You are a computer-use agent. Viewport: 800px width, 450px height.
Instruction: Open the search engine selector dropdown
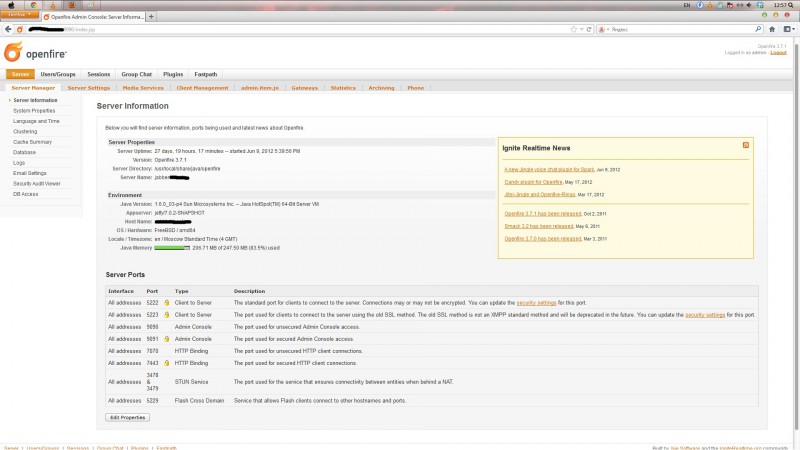click(603, 30)
